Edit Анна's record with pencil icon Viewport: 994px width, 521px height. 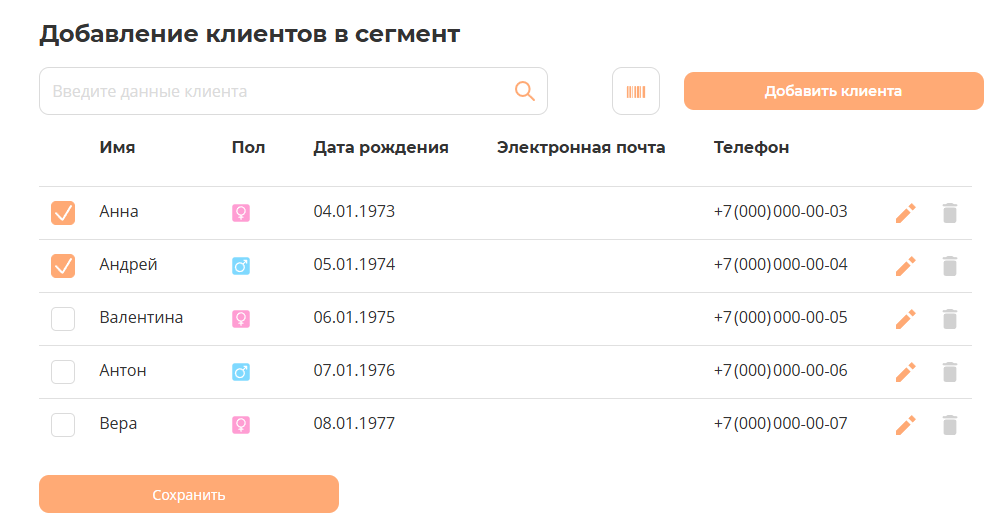(905, 213)
